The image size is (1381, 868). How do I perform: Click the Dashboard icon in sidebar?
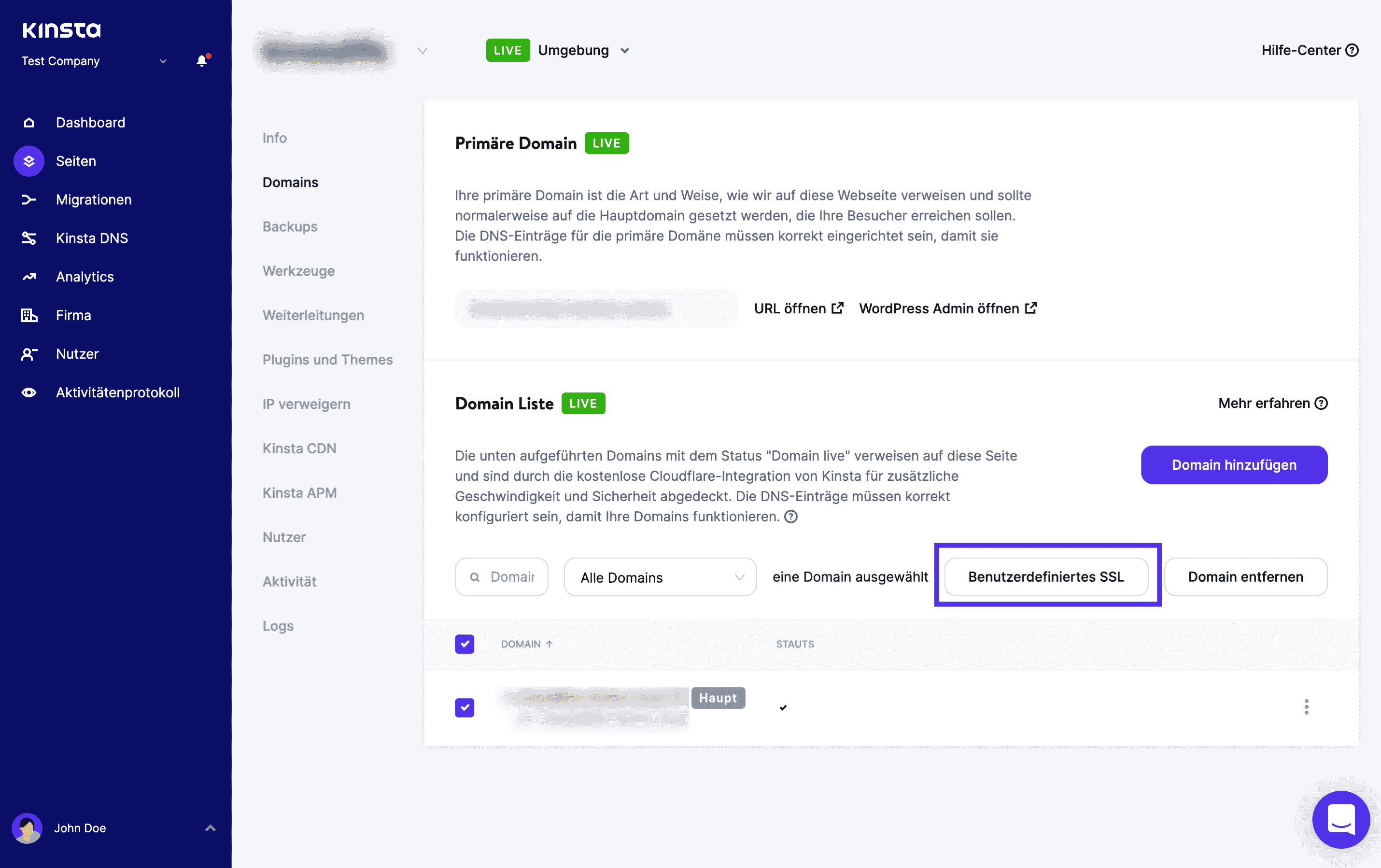[x=29, y=122]
